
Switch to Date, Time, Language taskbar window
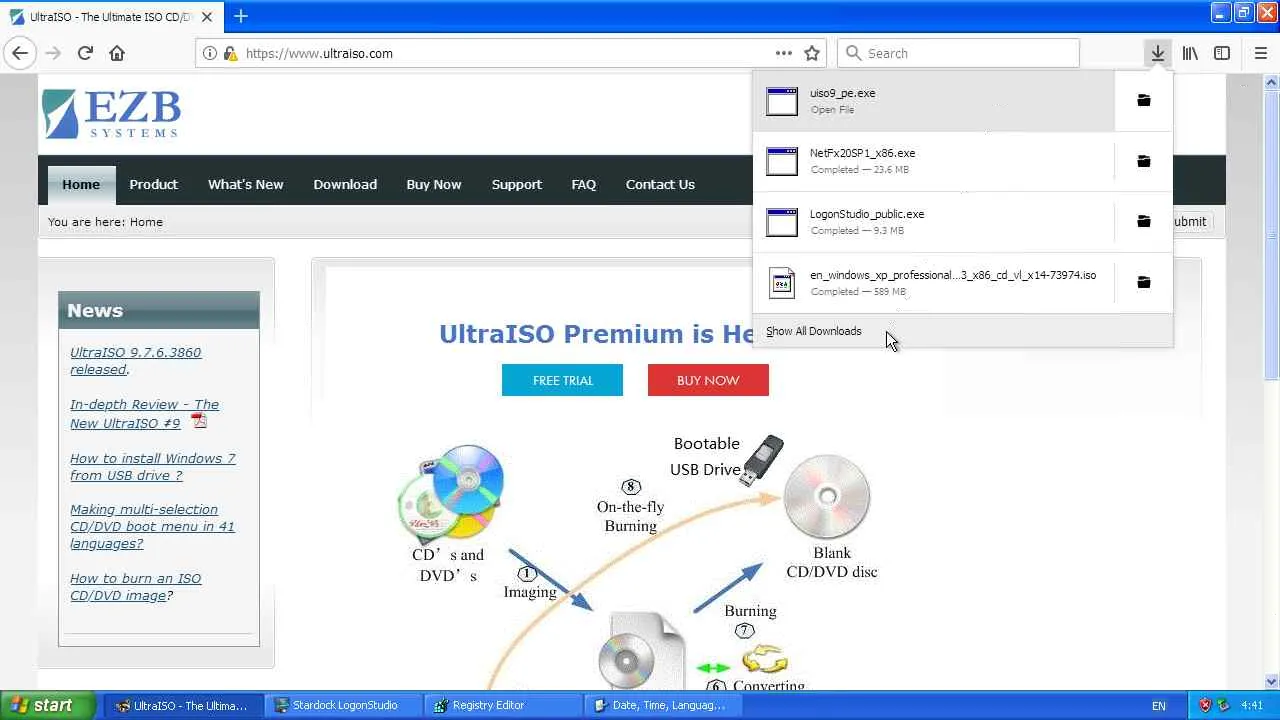click(661, 705)
